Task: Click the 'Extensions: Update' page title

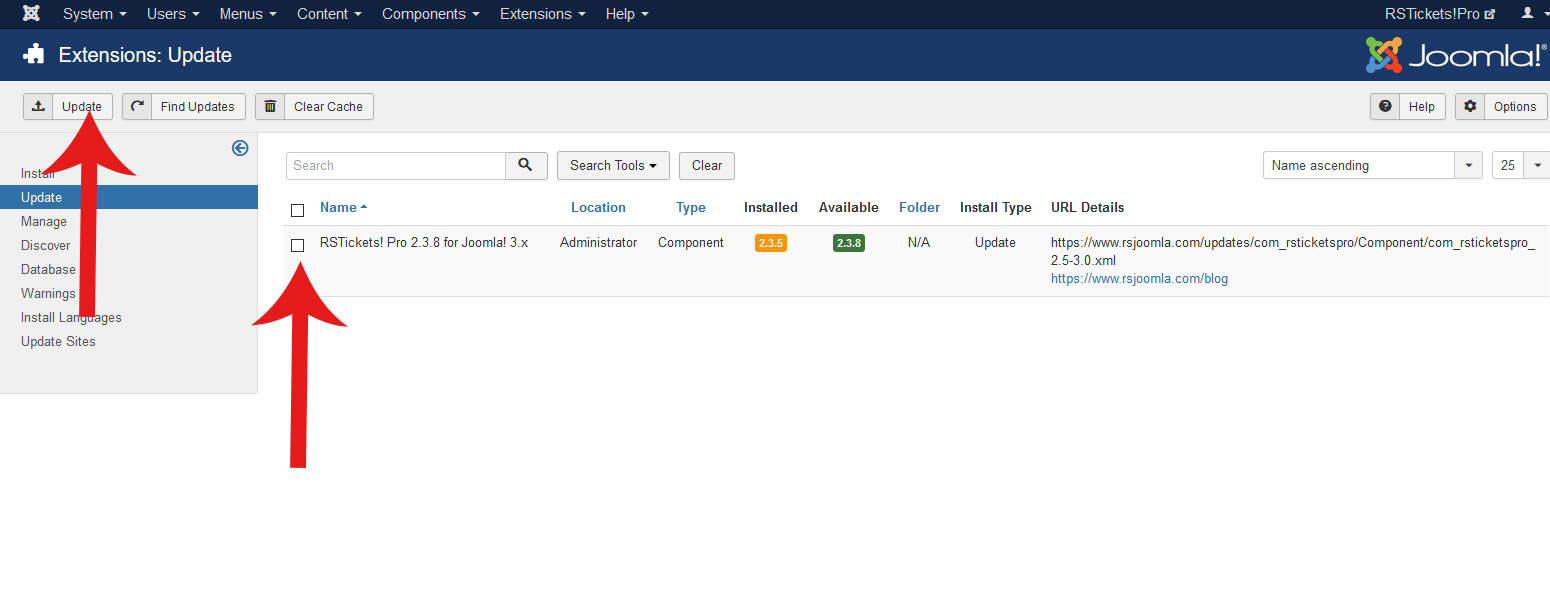Action: click(x=145, y=55)
